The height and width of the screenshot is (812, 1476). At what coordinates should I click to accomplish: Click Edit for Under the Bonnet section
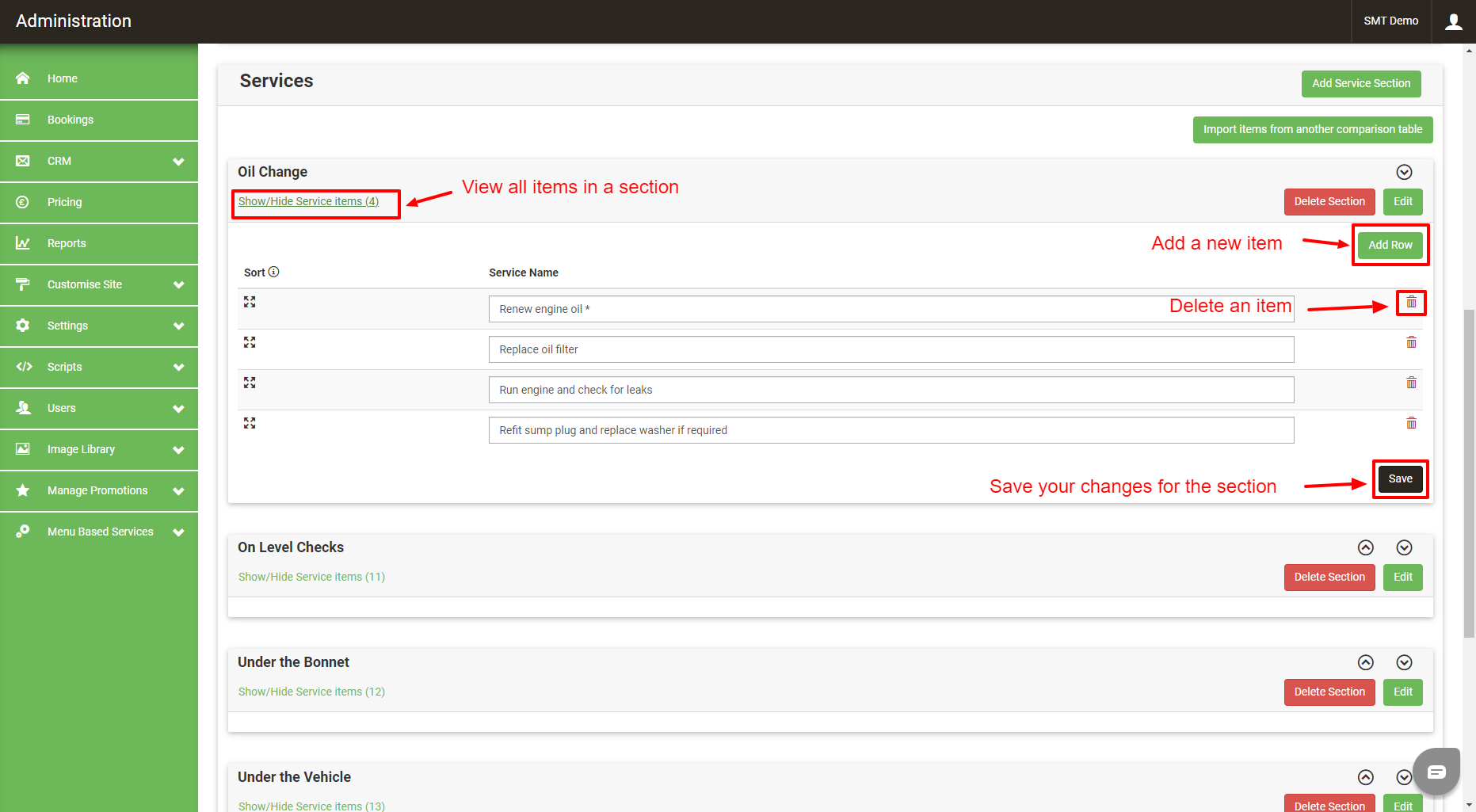[1403, 692]
